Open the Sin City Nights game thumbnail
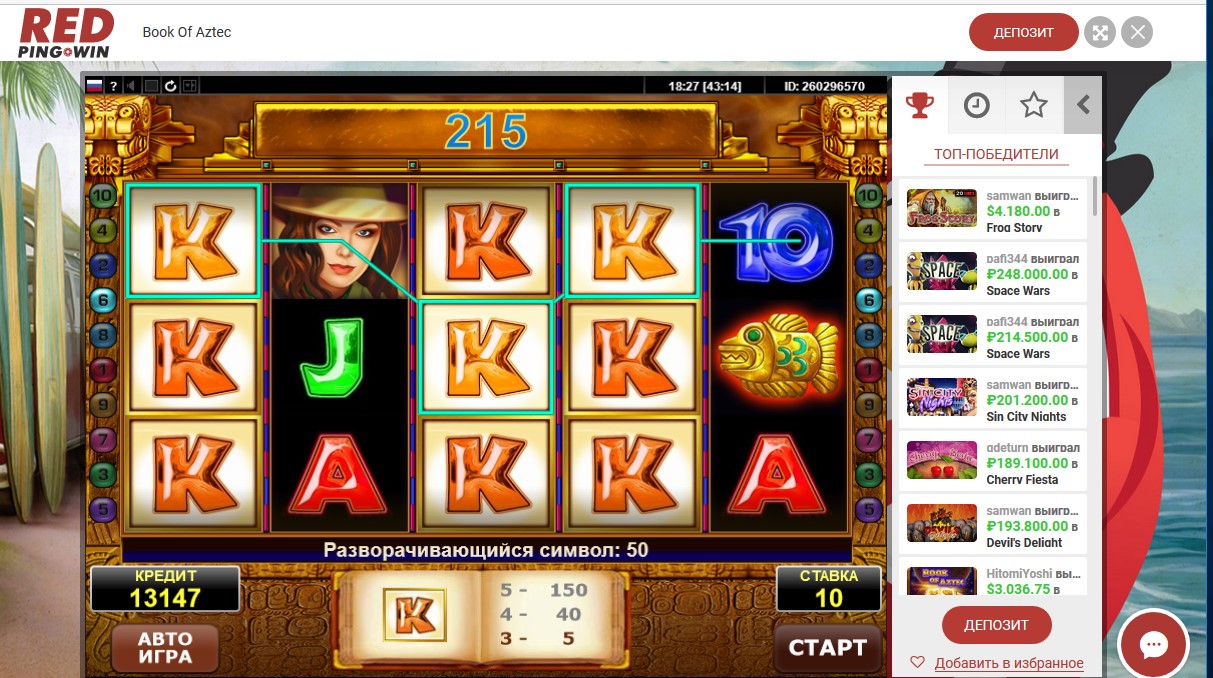Screen dimensions: 1213x678 942,396
